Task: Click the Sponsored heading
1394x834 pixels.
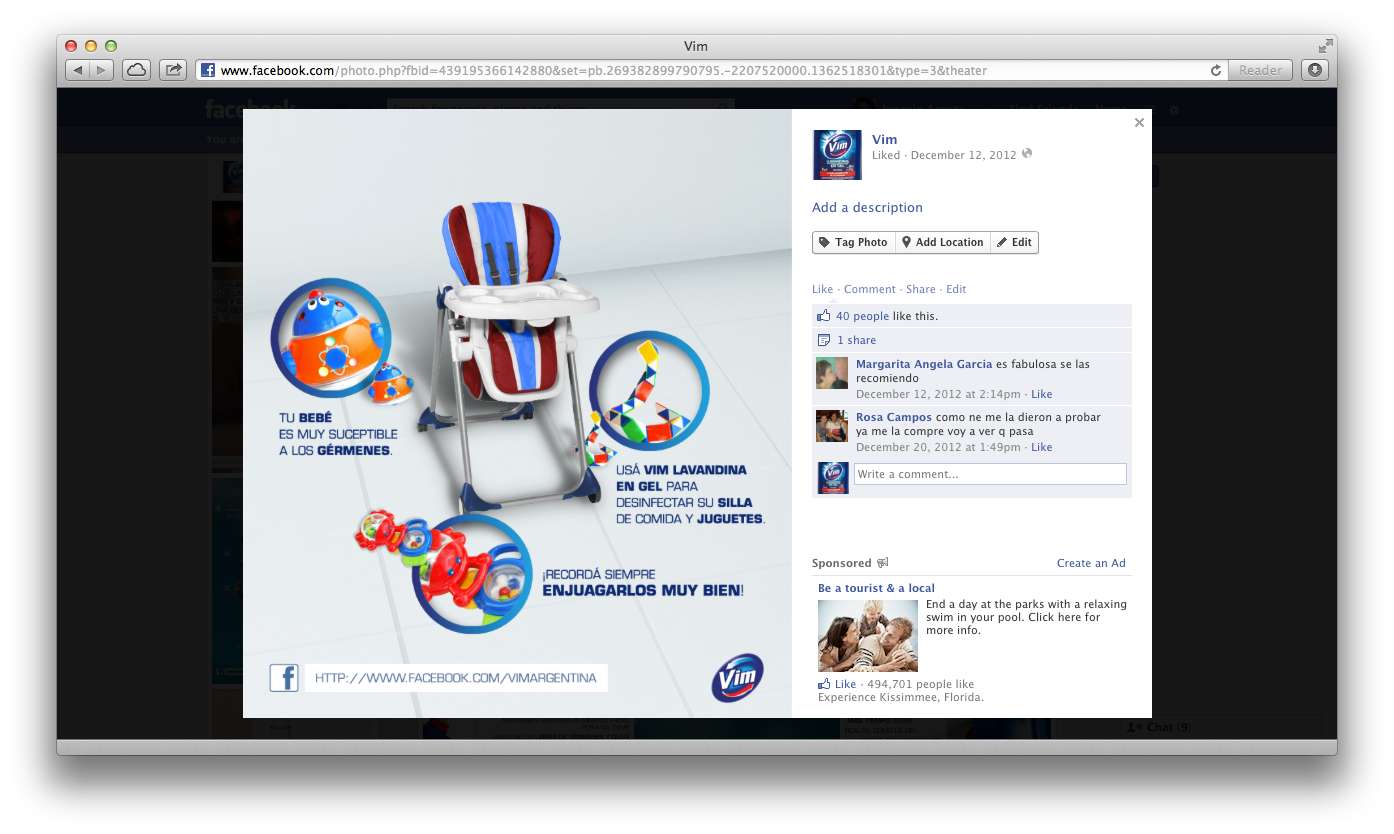Action: click(842, 563)
